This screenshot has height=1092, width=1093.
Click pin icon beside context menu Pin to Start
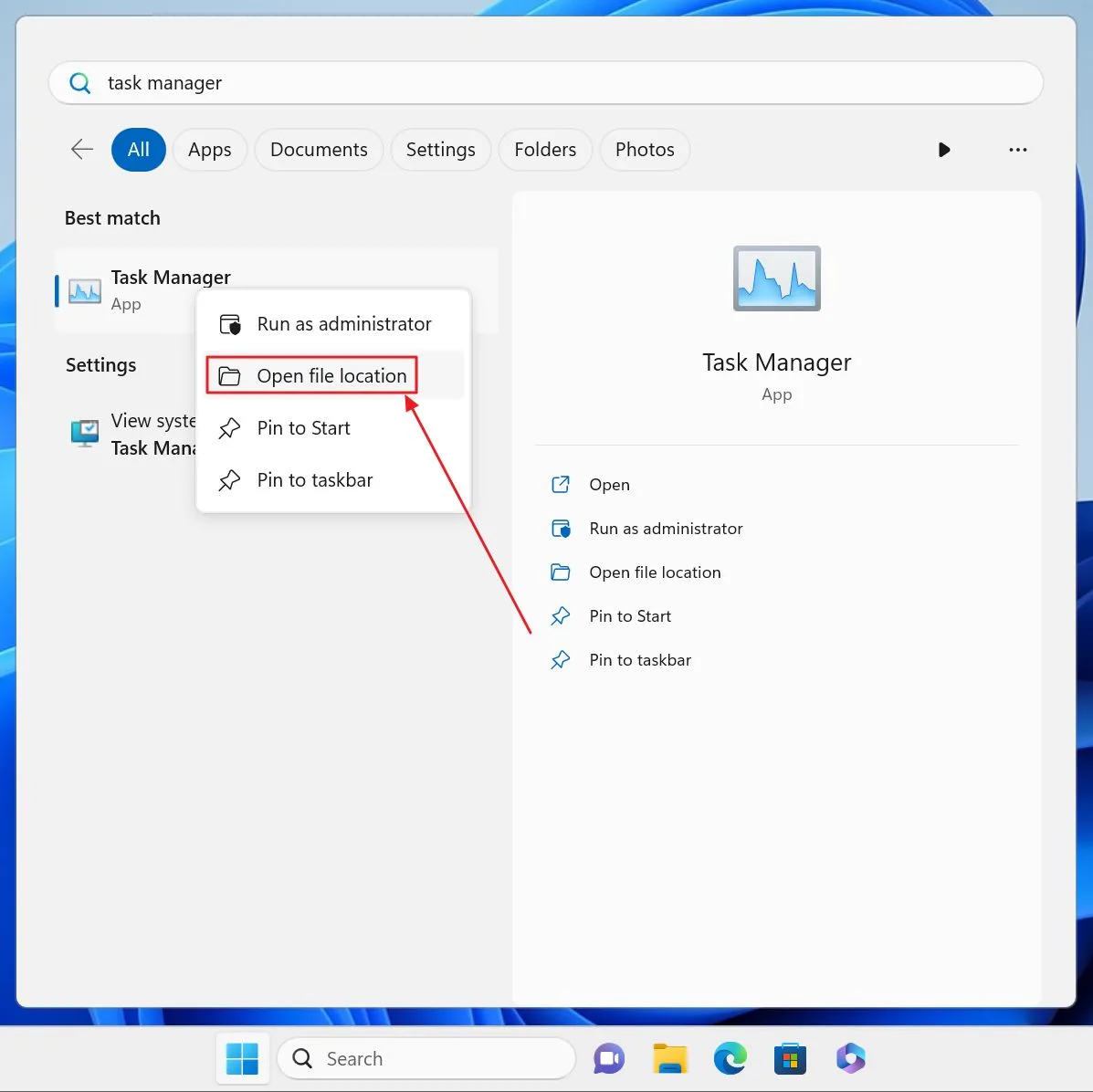(x=229, y=428)
